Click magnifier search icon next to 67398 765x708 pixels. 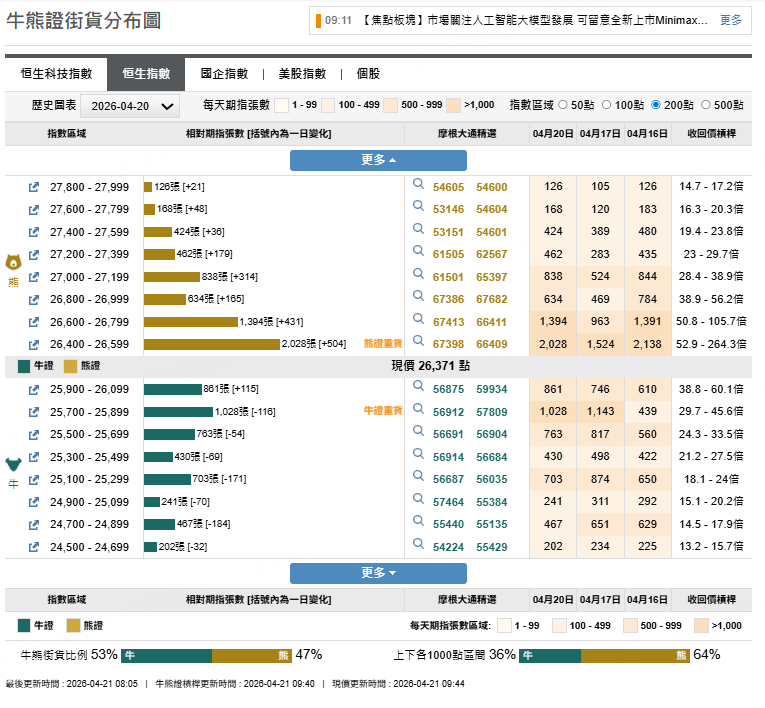click(419, 343)
